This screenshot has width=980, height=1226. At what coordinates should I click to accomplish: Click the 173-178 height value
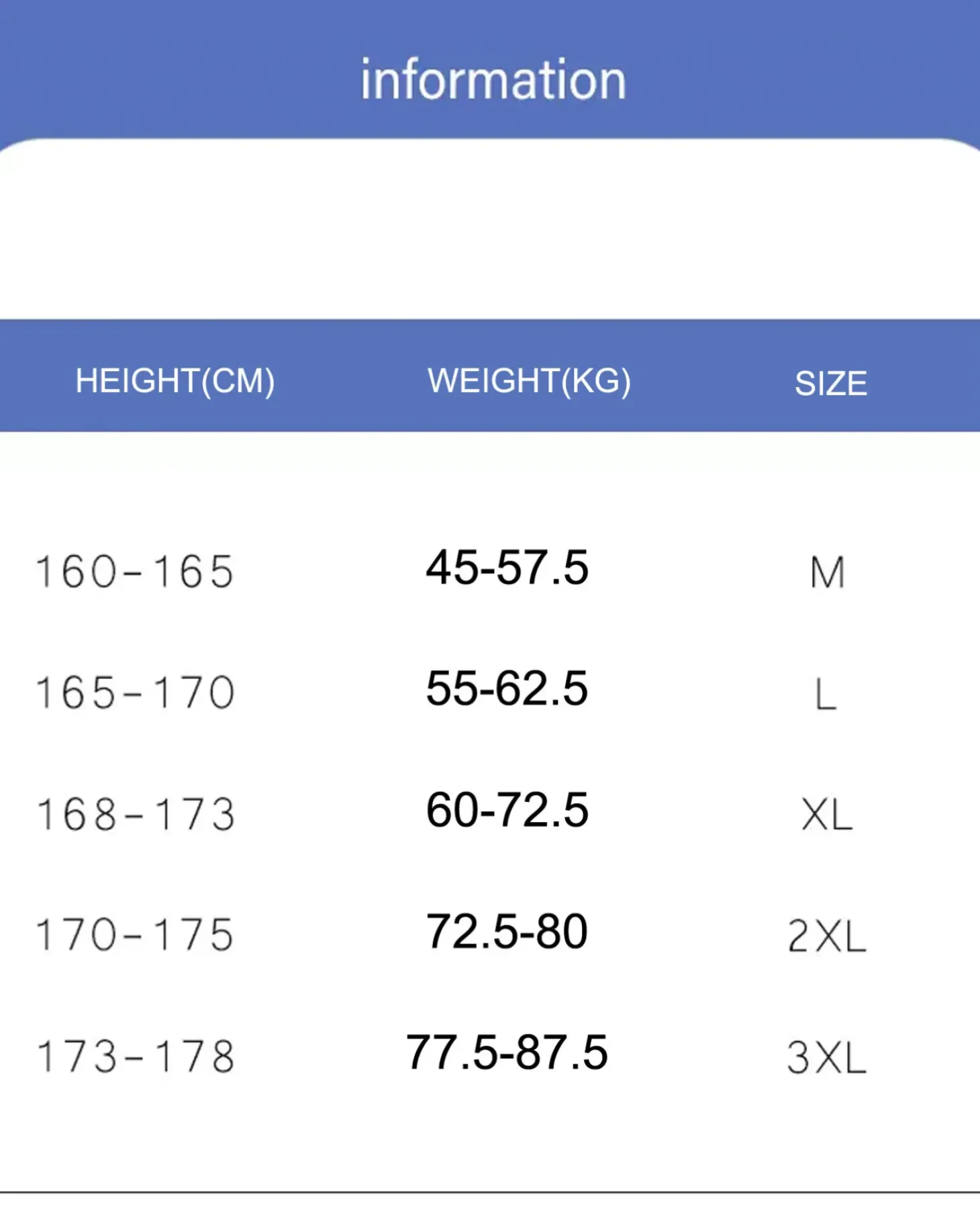(x=135, y=1057)
